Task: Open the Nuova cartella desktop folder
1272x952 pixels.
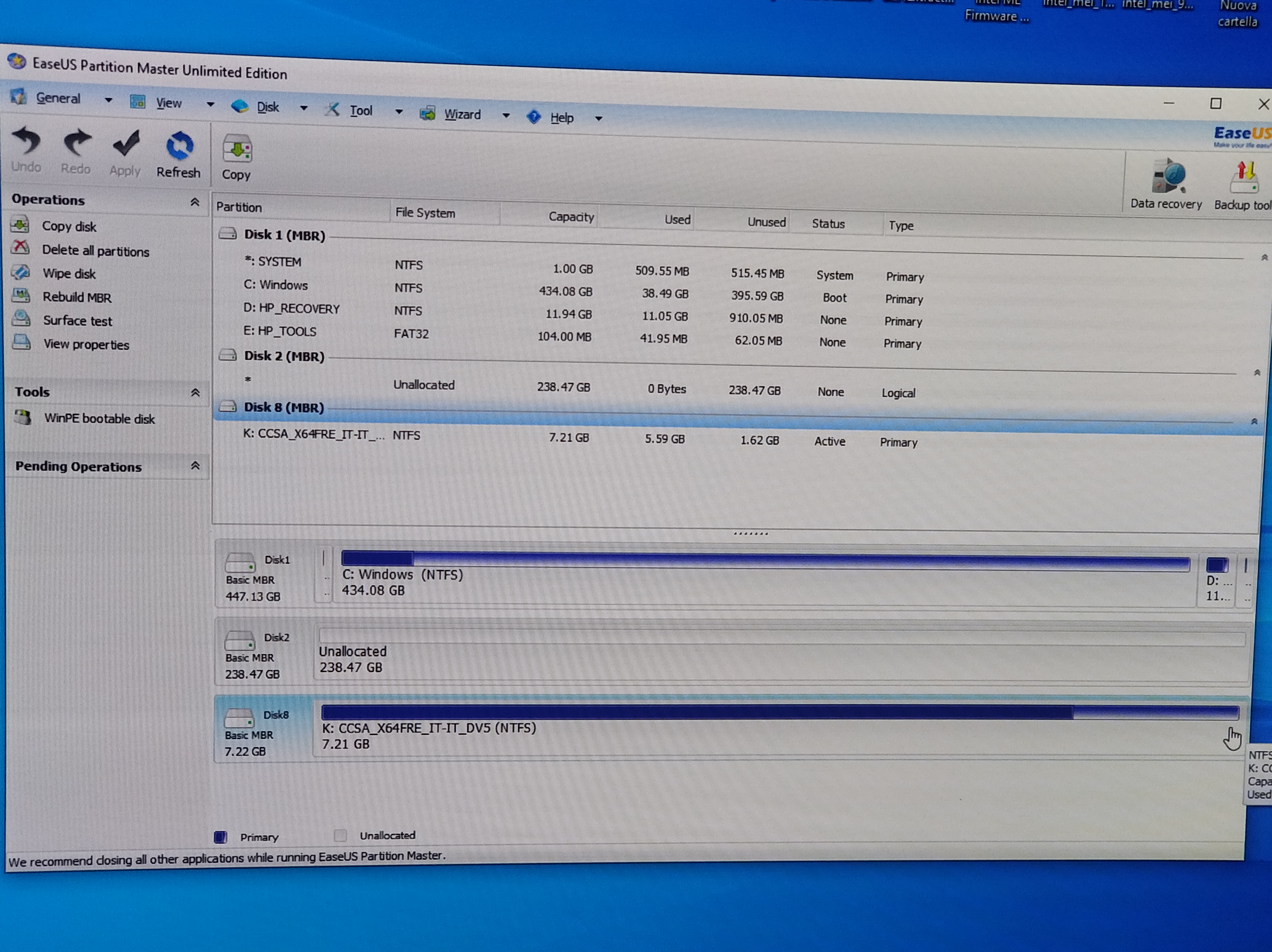Action: click(x=1238, y=14)
